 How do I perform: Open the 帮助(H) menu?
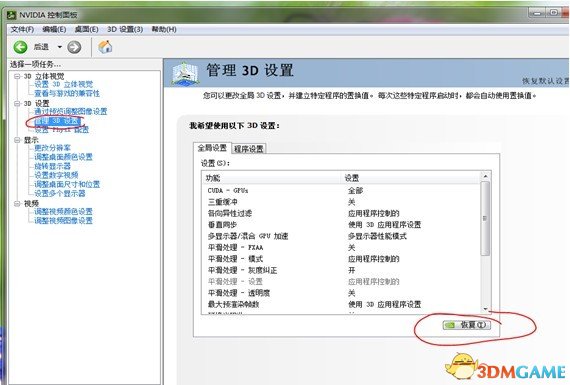164,29
